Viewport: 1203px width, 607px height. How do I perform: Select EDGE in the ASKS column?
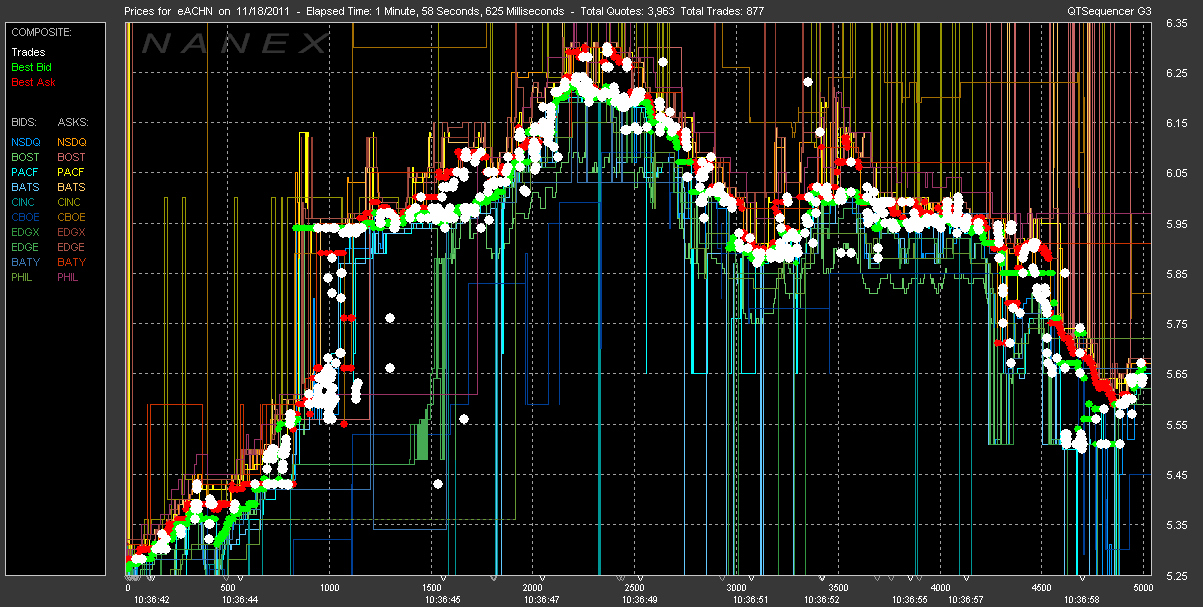pyautogui.click(x=72, y=247)
